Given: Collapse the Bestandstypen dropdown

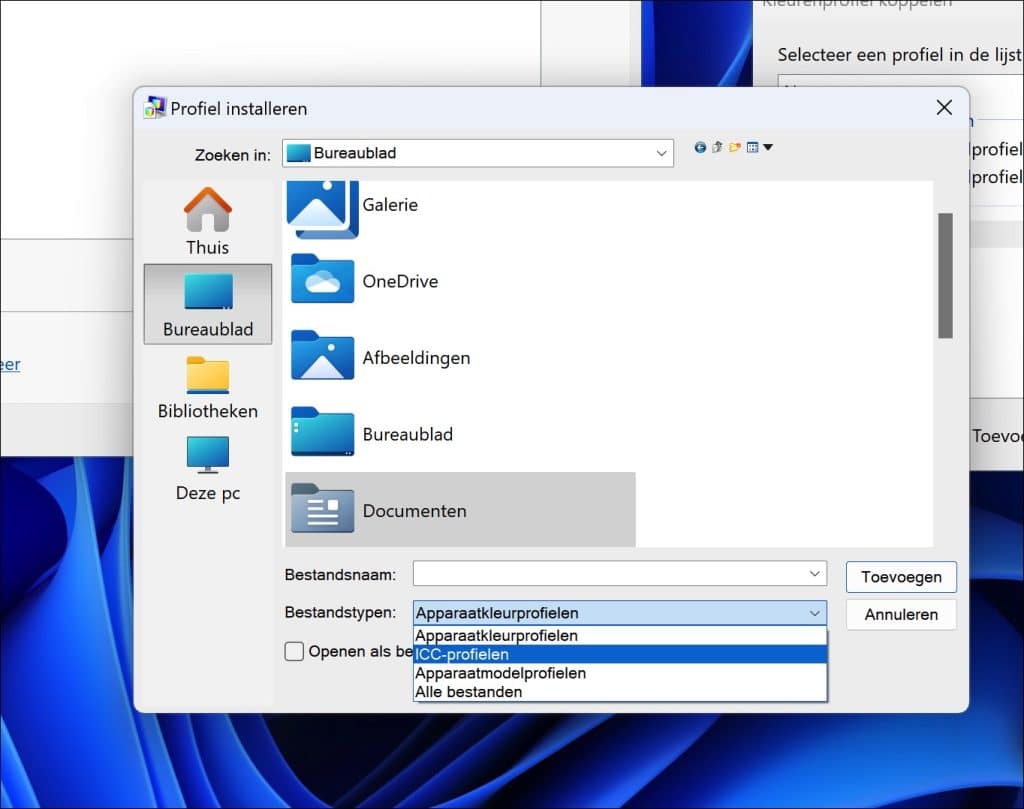Looking at the screenshot, I should click(814, 613).
